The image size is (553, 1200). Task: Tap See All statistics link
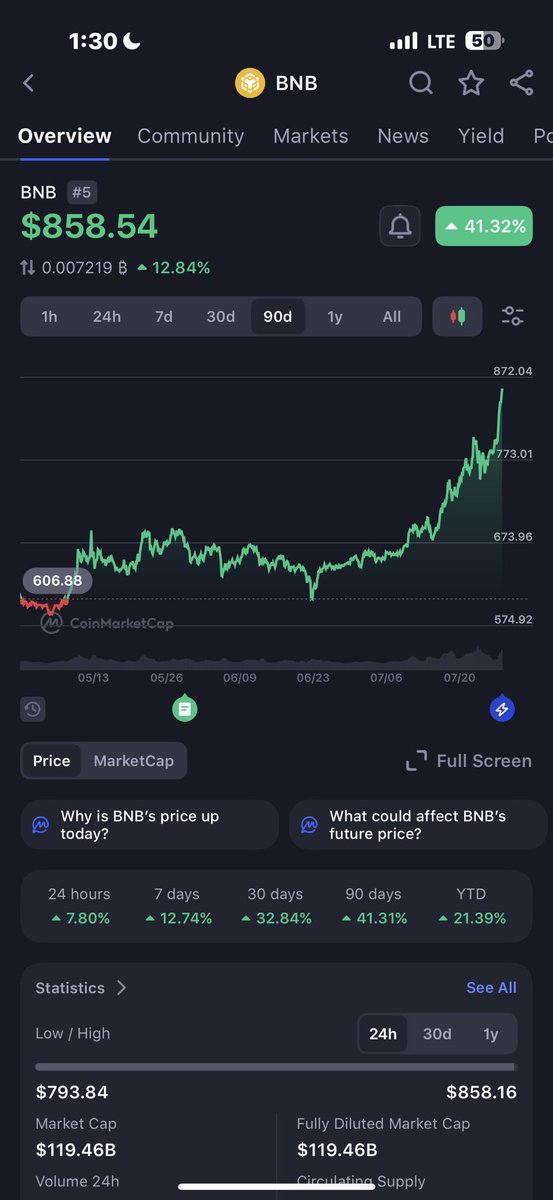click(x=491, y=988)
